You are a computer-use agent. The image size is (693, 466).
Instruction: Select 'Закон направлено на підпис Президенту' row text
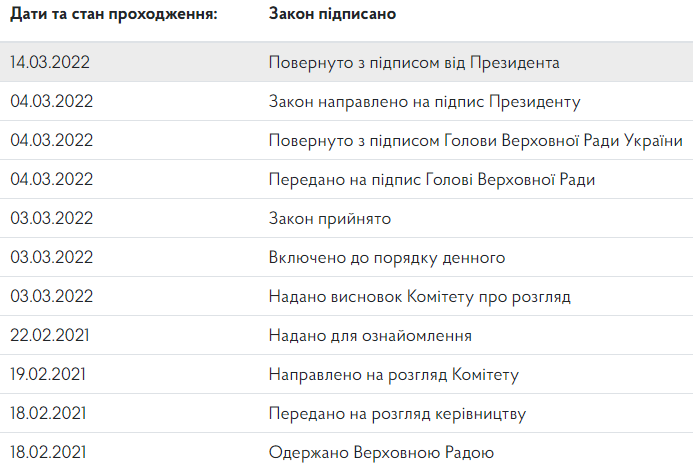[425, 101]
